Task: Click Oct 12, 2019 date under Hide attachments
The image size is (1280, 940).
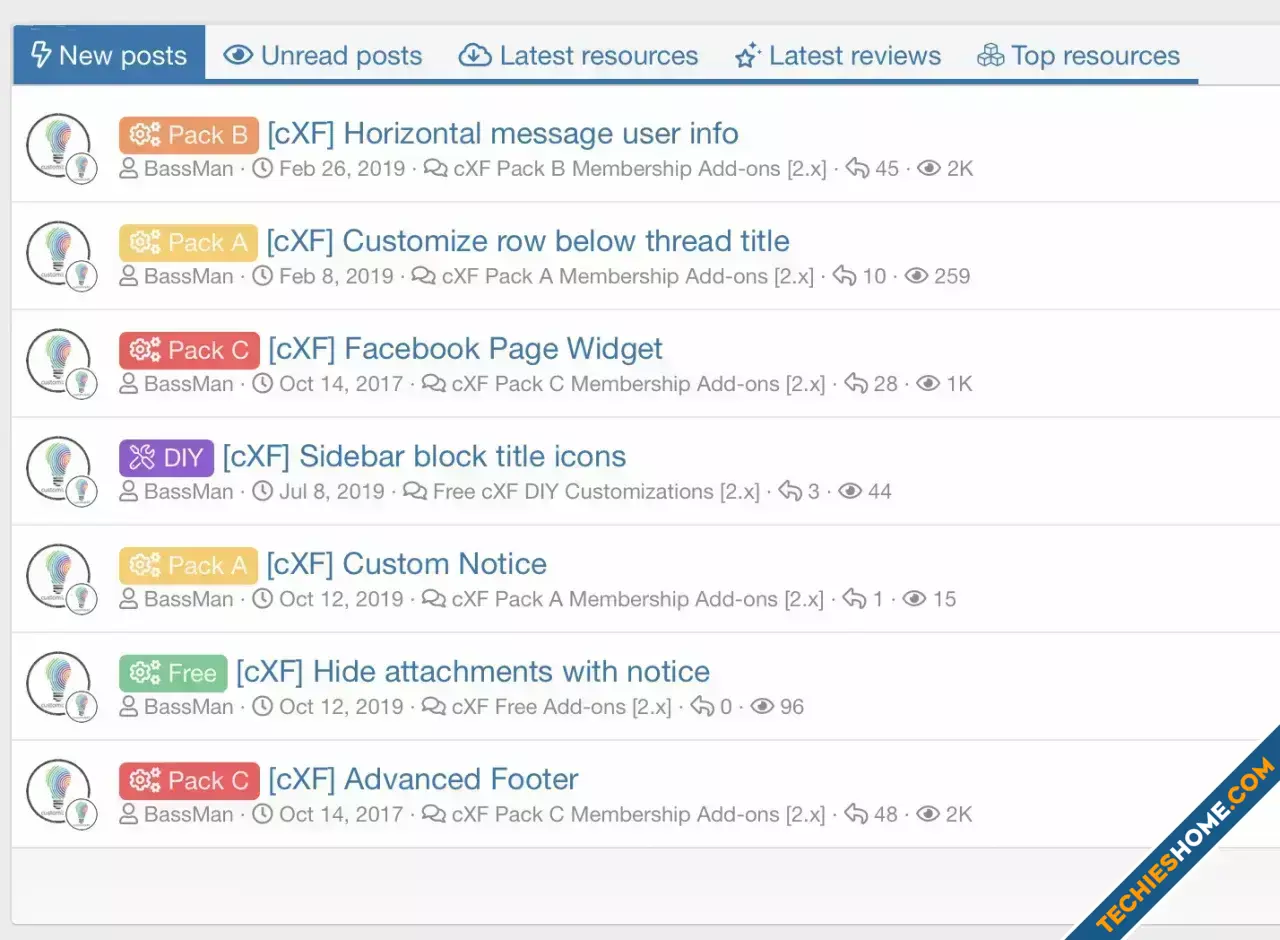Action: pyautogui.click(x=341, y=706)
